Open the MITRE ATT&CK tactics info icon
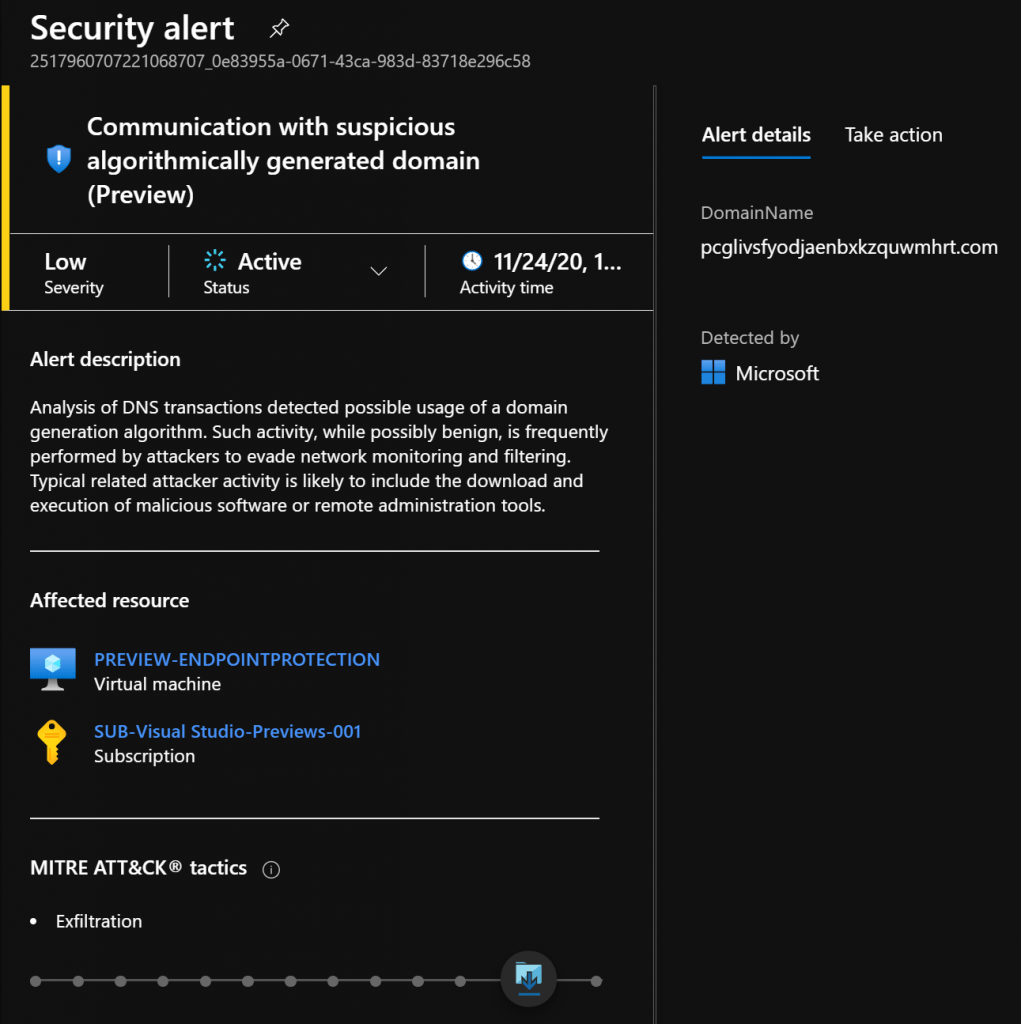Screen dimensions: 1021x1024 271,870
